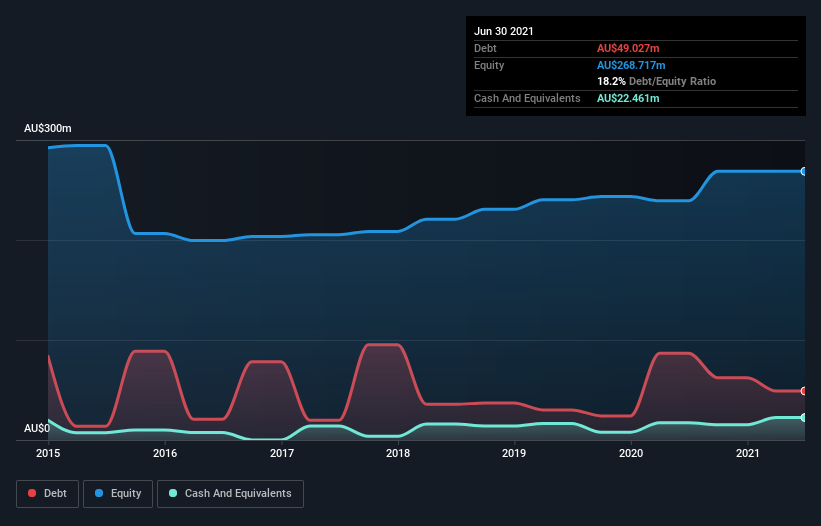Select the 2016 x-axis label

click(x=165, y=453)
